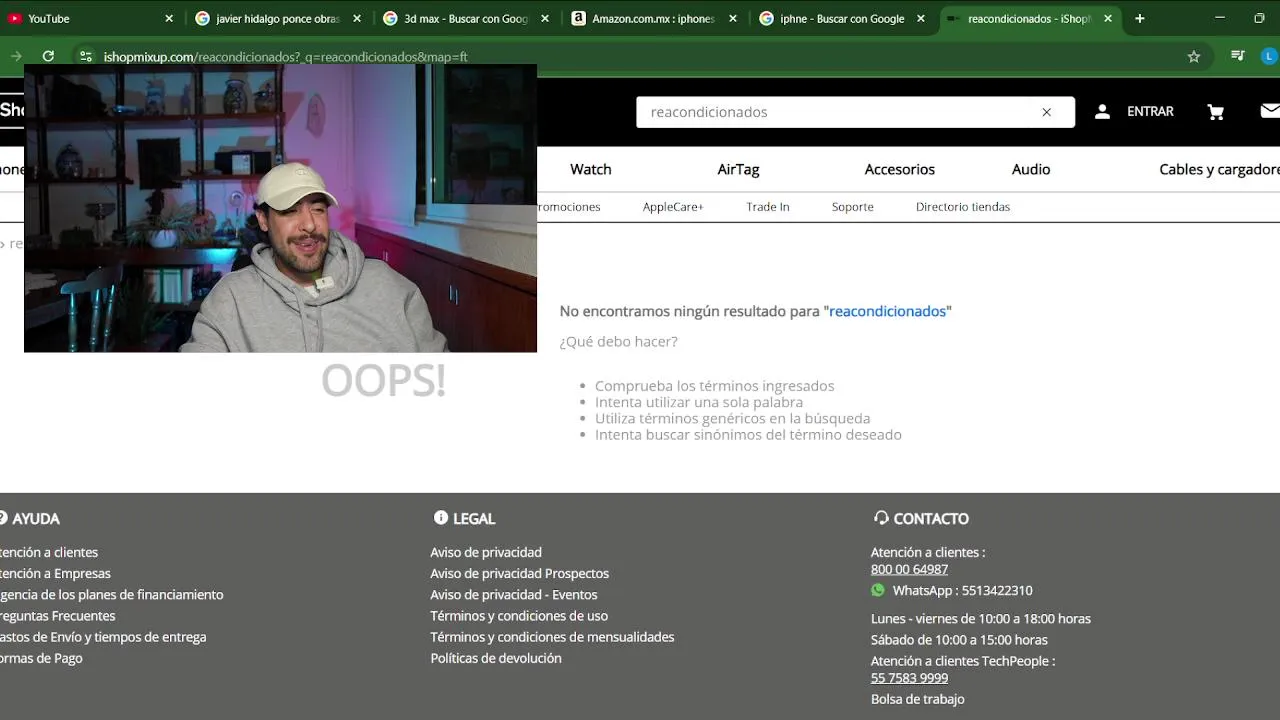Open Gastos de Envío y tiempos de entrega

click(x=103, y=637)
